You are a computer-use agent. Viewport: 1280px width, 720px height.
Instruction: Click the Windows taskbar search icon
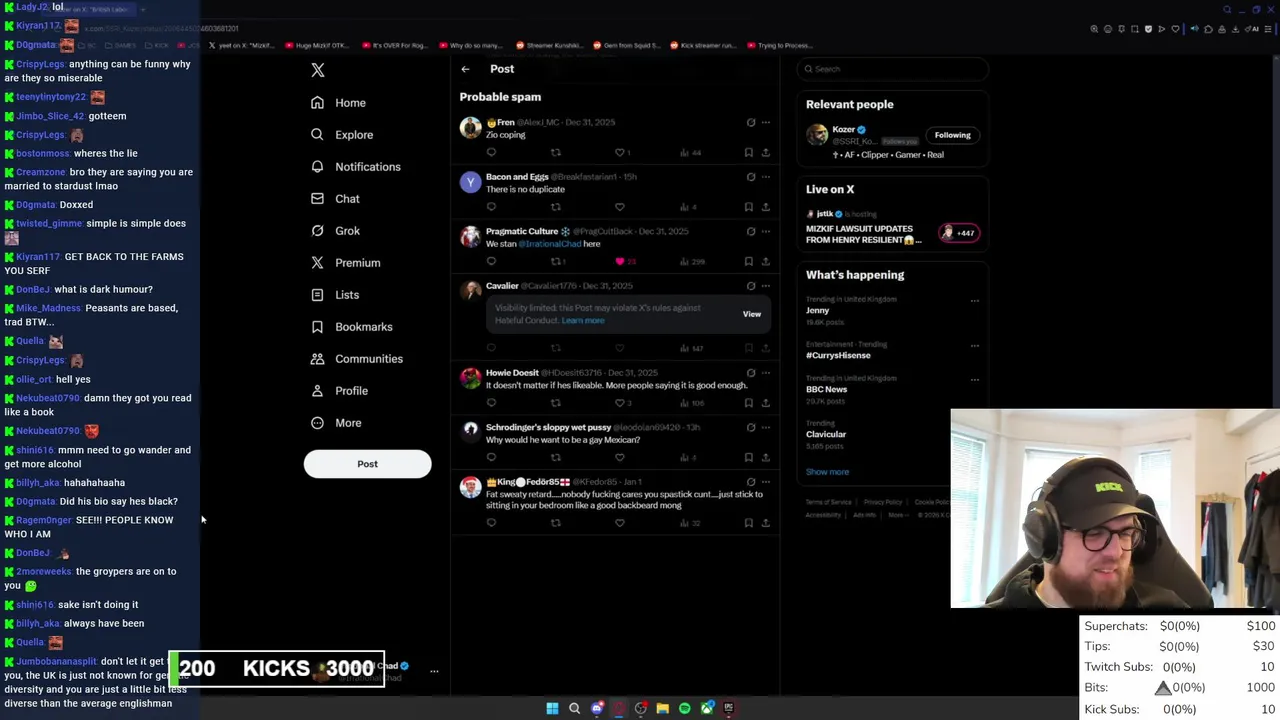[x=574, y=708]
